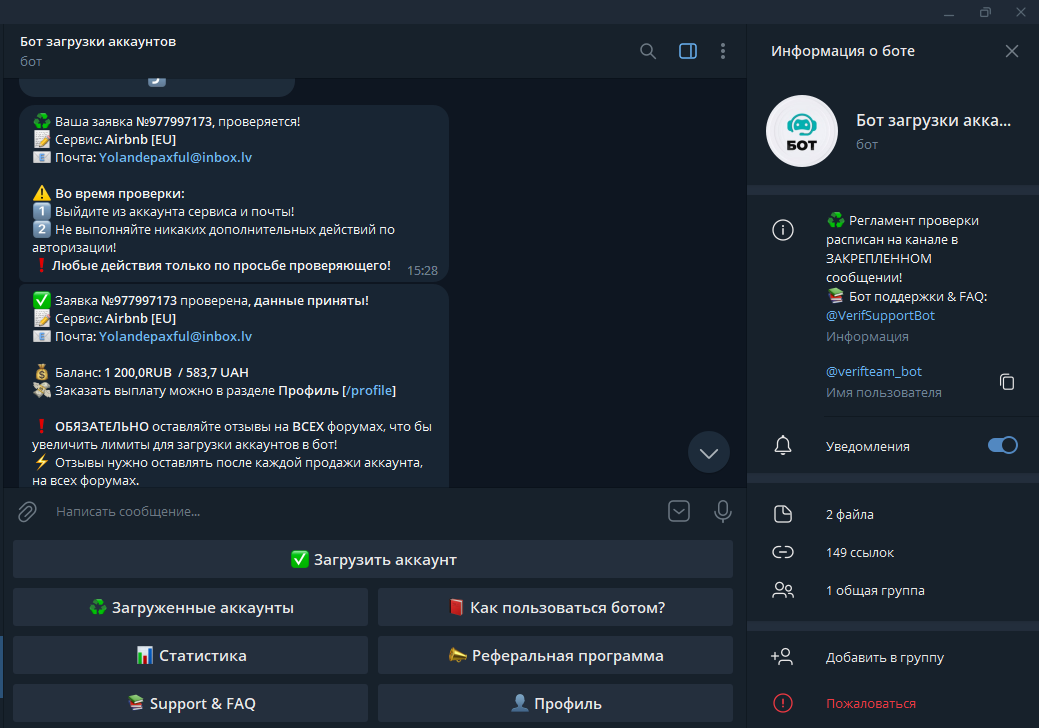1039x728 pixels.
Task: Click the paperclip attach file icon
Action: 27,512
